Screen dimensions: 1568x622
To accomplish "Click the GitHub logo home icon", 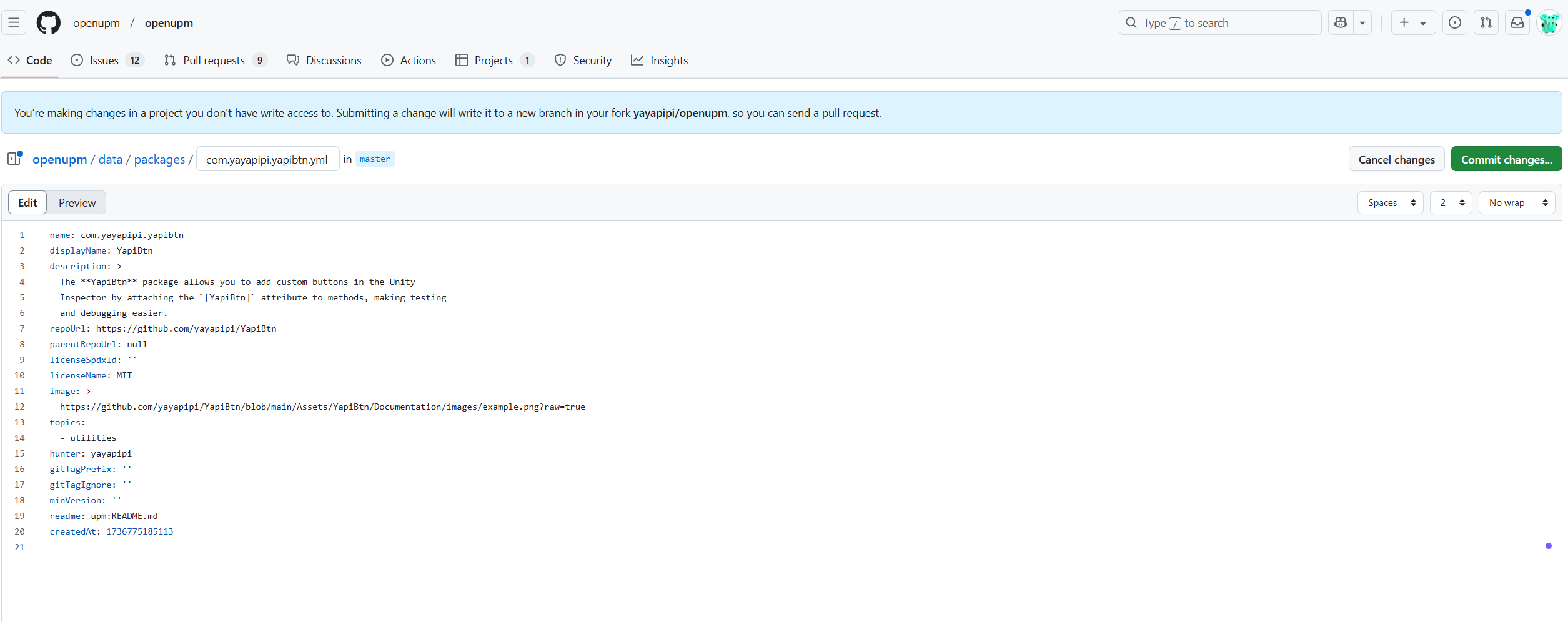I will coord(49,23).
